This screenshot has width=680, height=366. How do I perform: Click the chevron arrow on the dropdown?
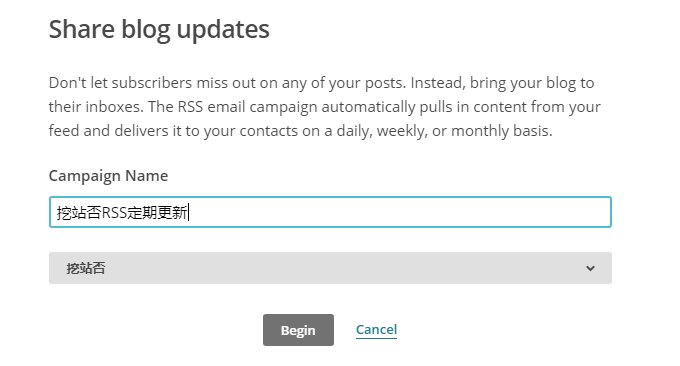point(590,268)
